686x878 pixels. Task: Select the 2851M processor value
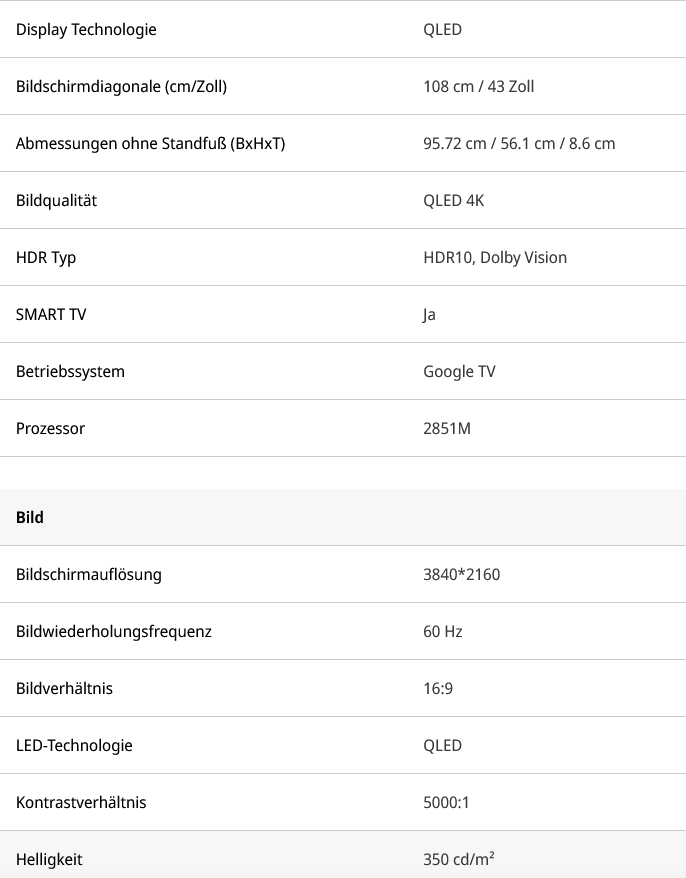tap(447, 428)
